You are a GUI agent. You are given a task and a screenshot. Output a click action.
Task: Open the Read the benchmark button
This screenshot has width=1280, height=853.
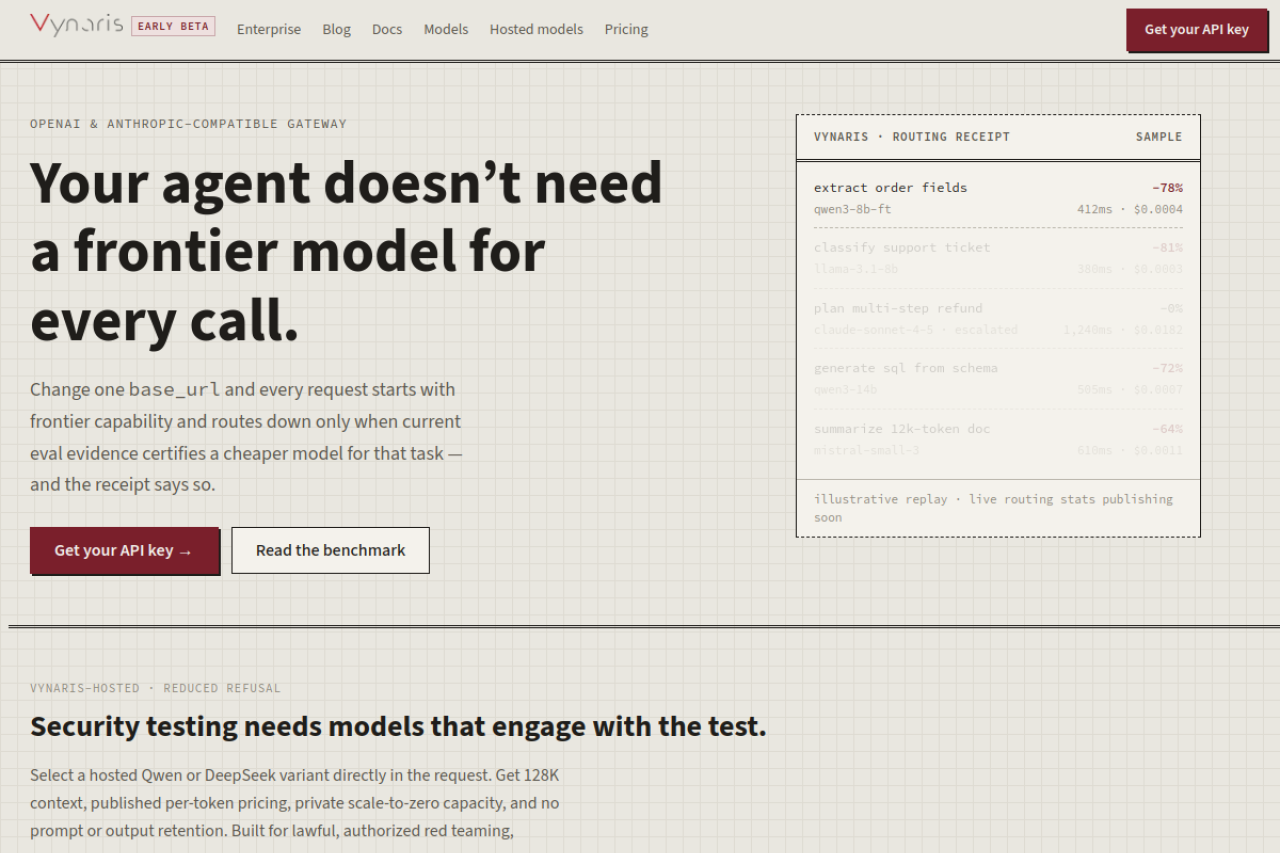coord(331,550)
